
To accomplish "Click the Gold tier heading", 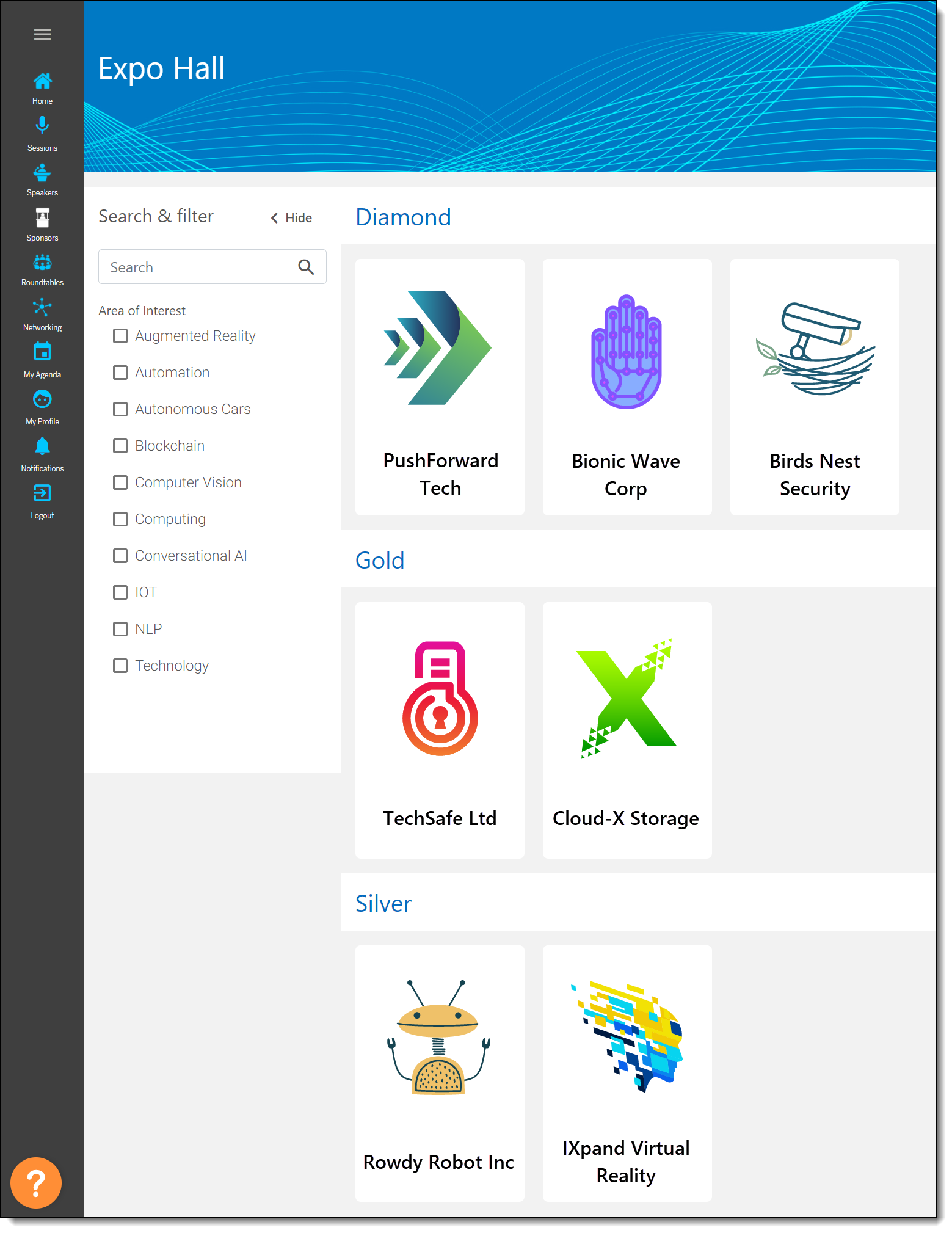I will point(380,560).
